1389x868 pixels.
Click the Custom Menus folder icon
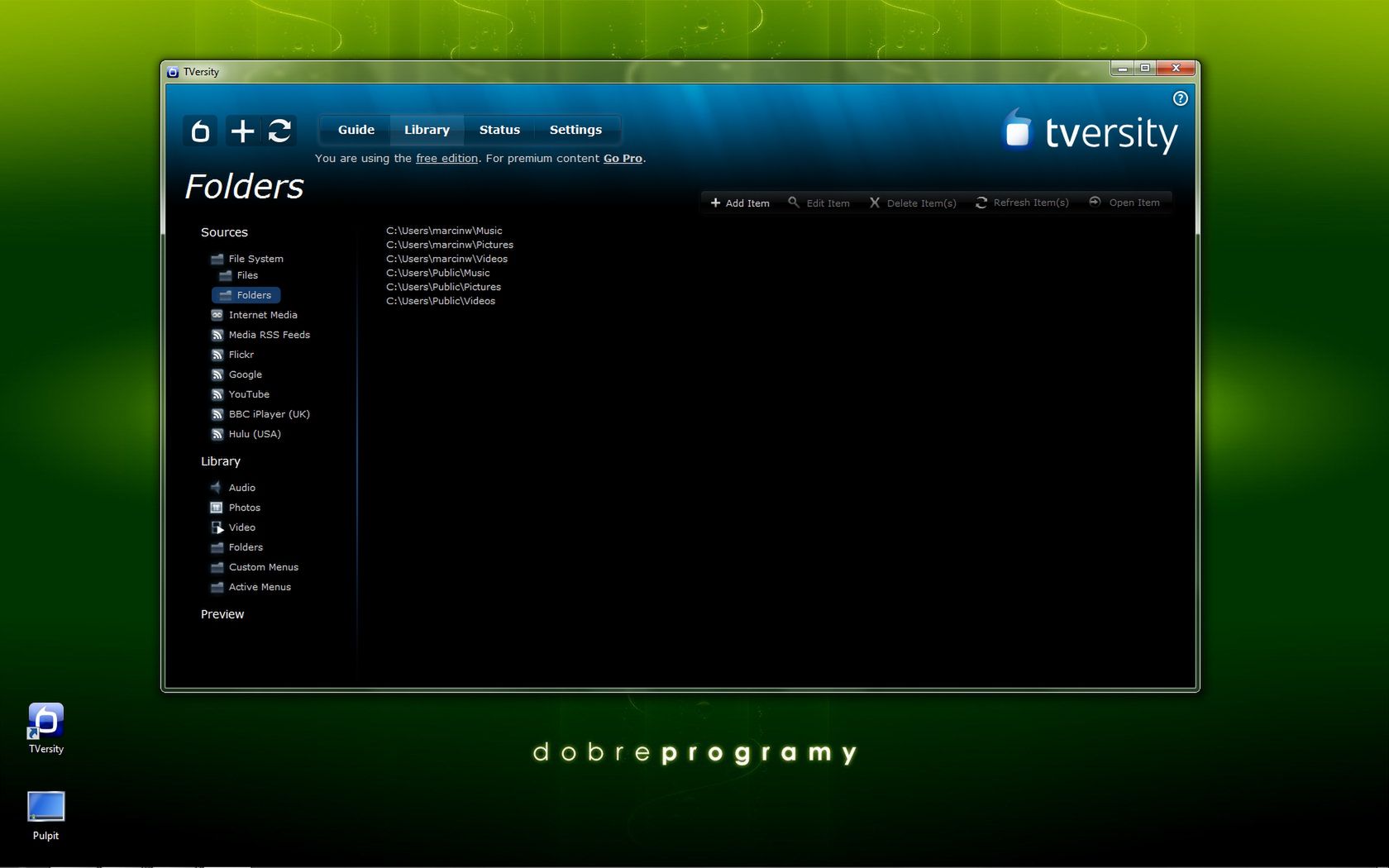tap(217, 567)
